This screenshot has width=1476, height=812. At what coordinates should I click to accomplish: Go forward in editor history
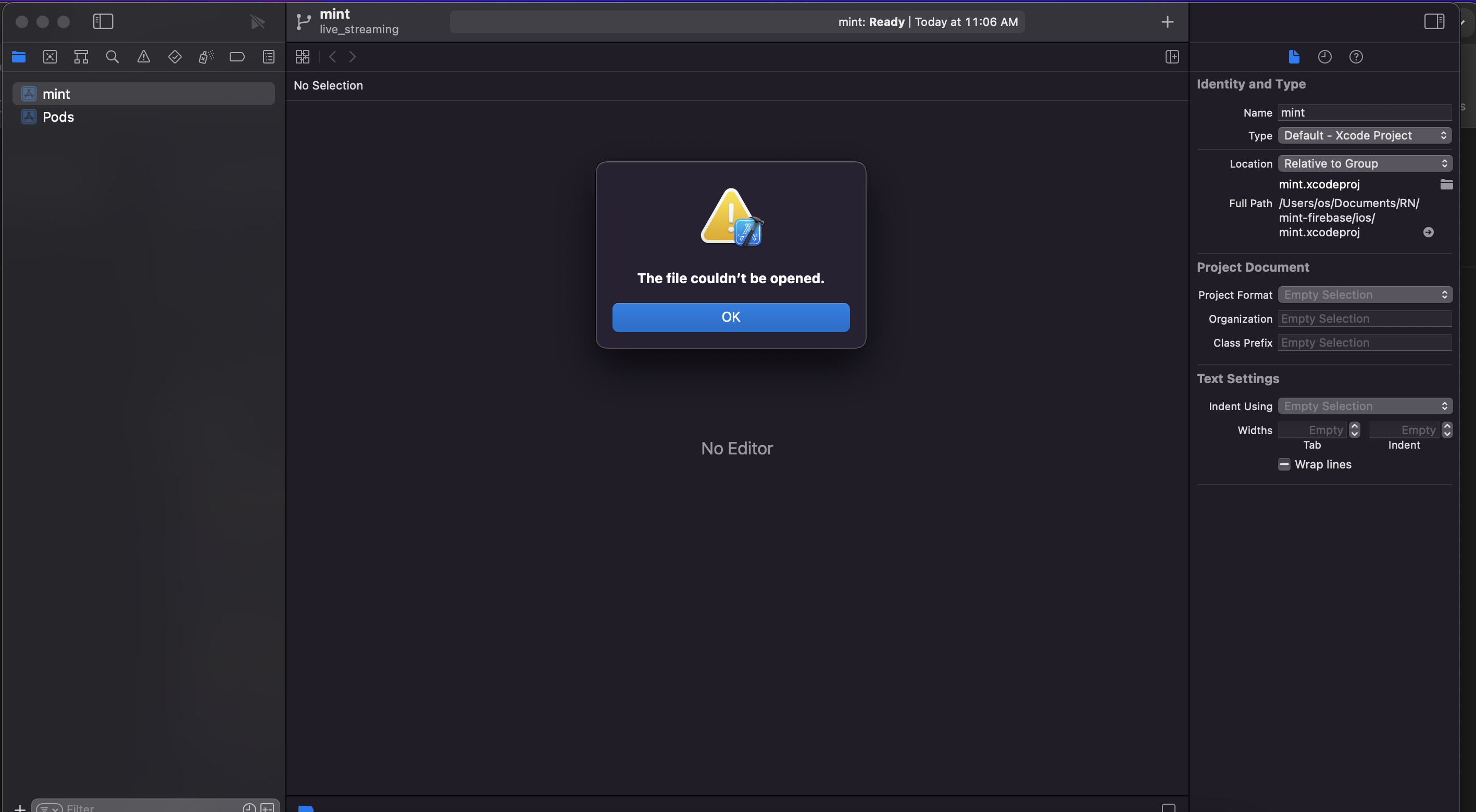click(353, 57)
